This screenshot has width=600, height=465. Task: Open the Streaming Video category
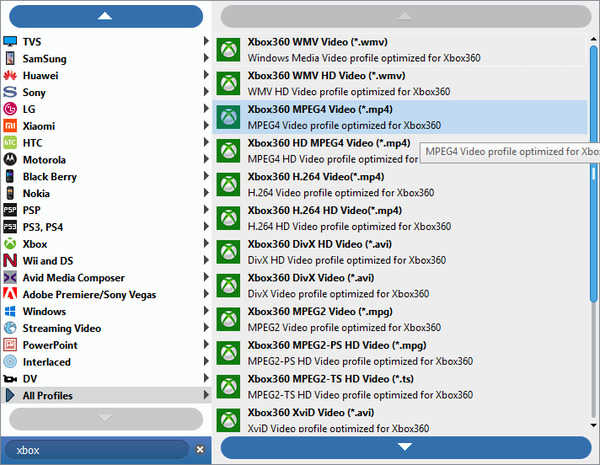[106, 328]
